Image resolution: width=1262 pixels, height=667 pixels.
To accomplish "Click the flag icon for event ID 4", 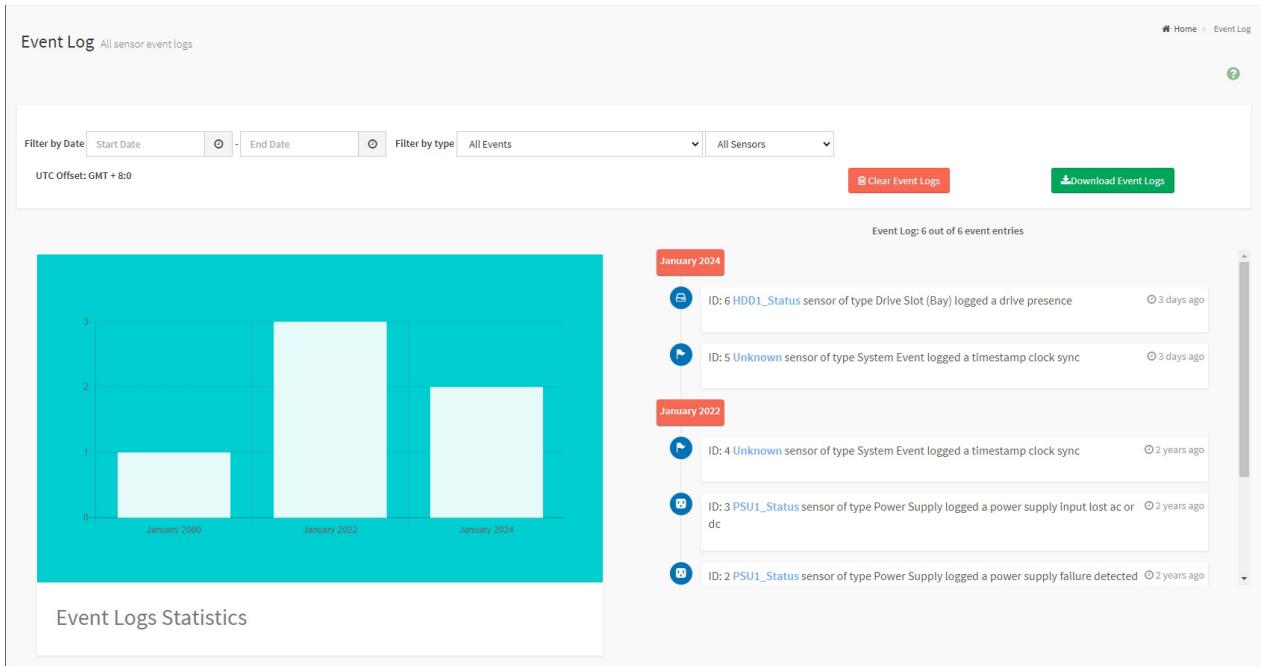I will coord(681,449).
